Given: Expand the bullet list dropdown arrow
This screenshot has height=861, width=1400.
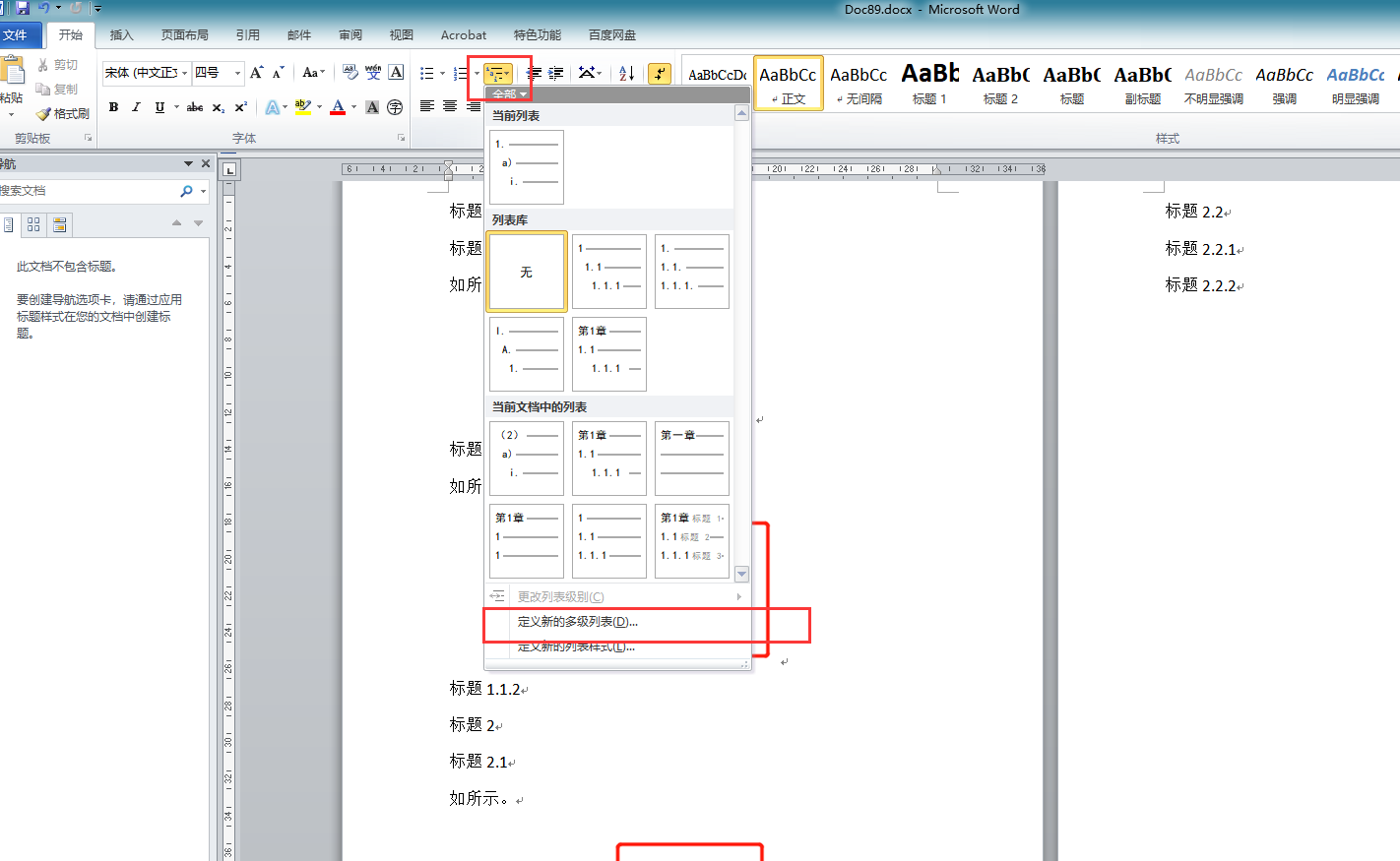Looking at the screenshot, I should pos(442,74).
